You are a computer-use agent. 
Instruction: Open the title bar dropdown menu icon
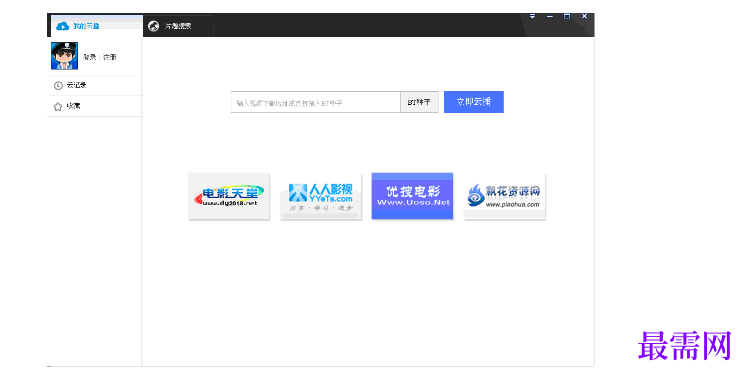532,16
